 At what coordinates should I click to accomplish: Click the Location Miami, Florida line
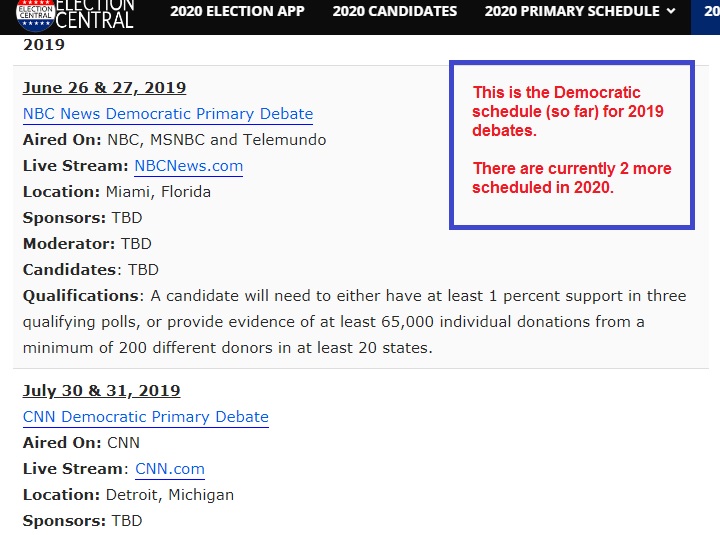117,191
